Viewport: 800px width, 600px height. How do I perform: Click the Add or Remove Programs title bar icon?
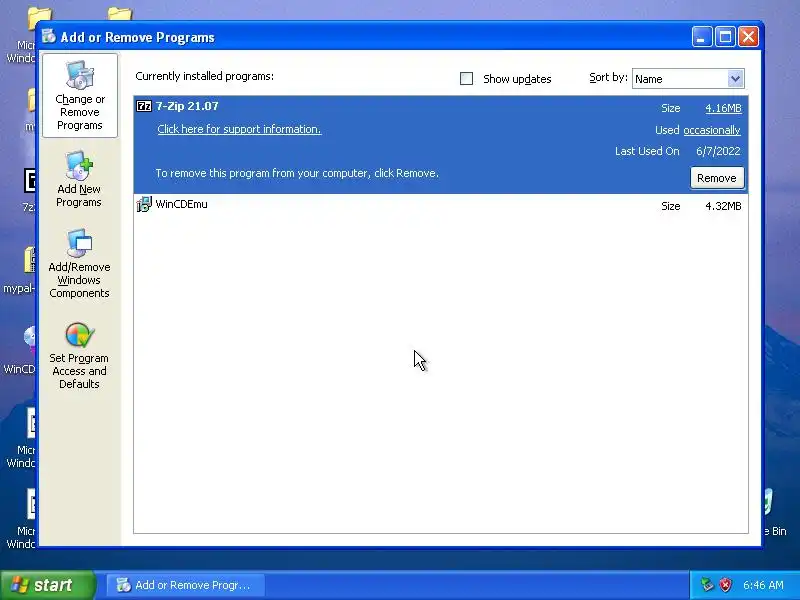click(49, 37)
